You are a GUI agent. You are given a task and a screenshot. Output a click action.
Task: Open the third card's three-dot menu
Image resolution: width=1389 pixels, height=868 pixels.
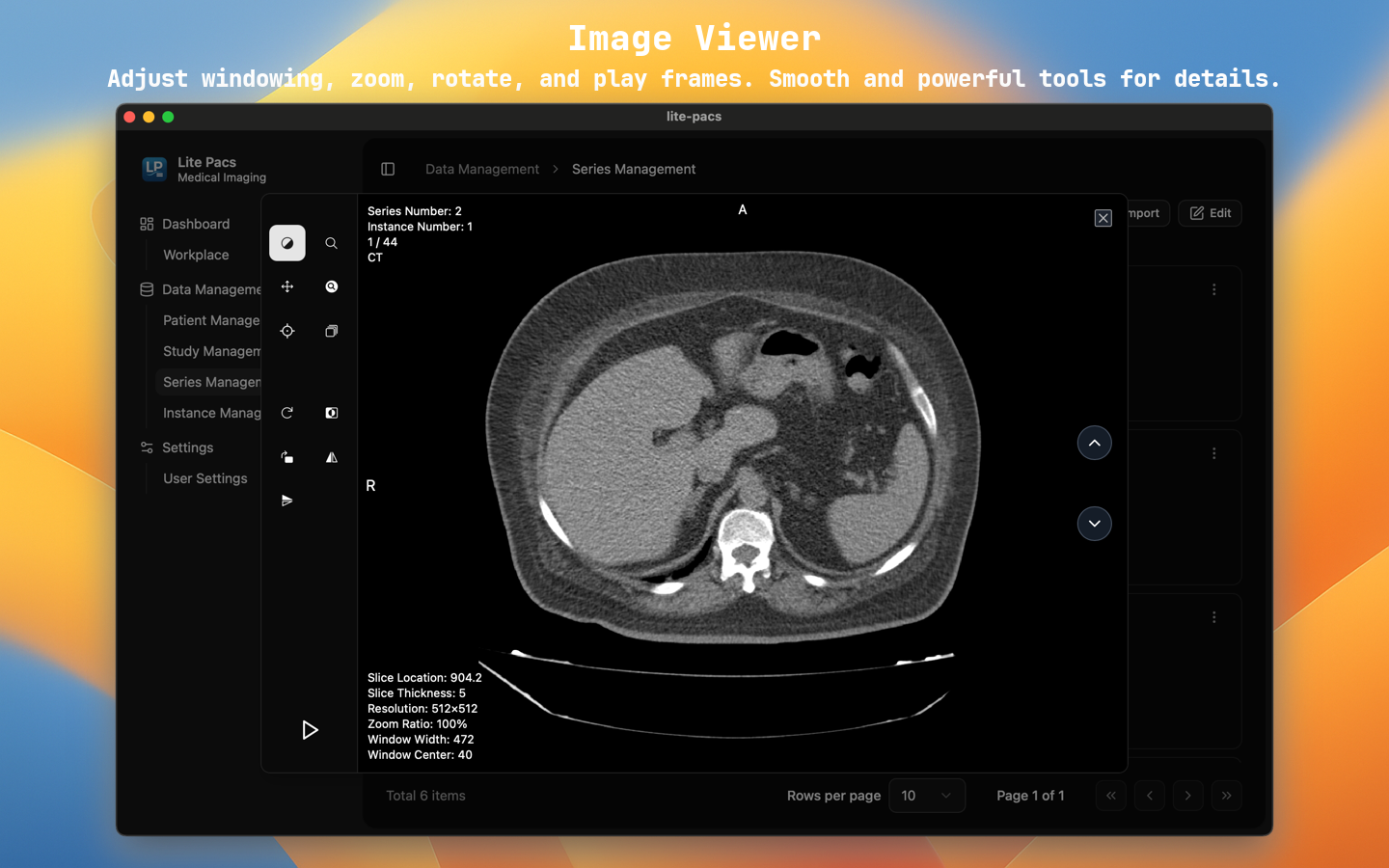[1213, 617]
